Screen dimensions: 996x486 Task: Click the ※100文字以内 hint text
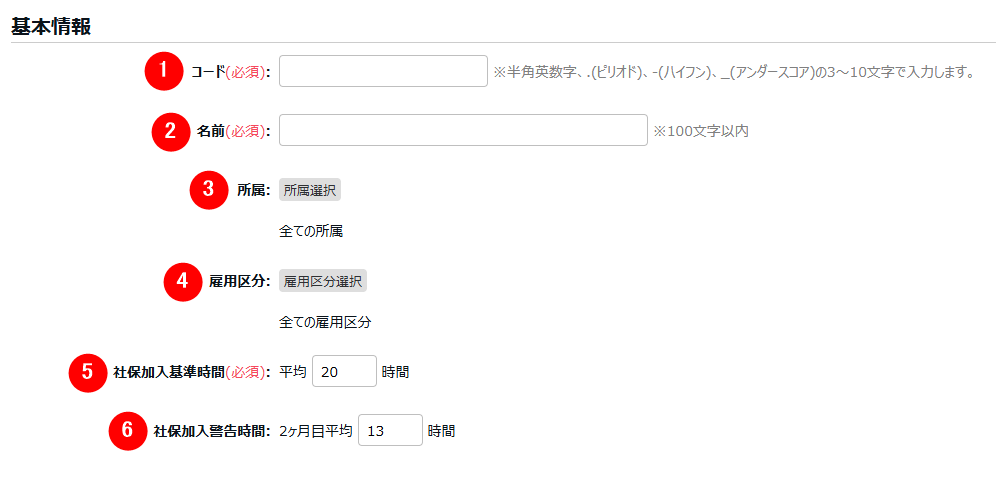[x=701, y=132]
